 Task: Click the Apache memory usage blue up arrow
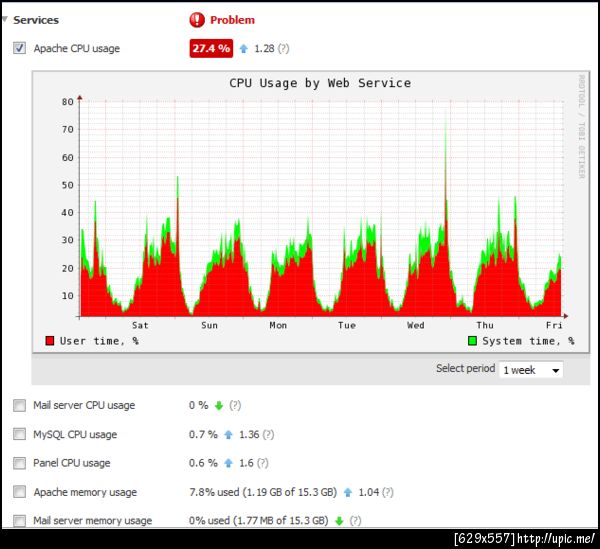pos(348,492)
